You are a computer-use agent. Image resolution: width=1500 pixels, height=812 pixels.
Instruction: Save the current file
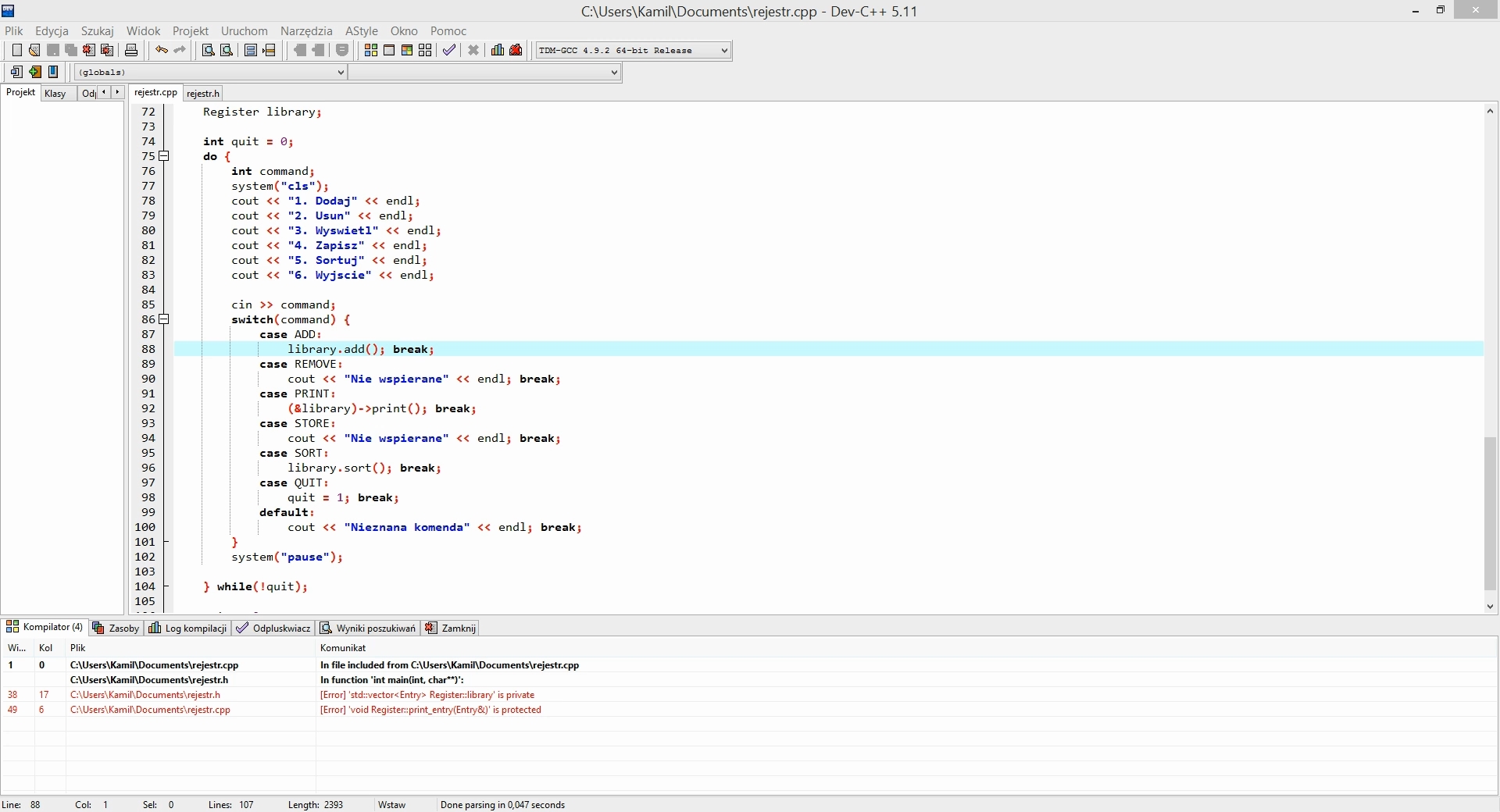52,50
